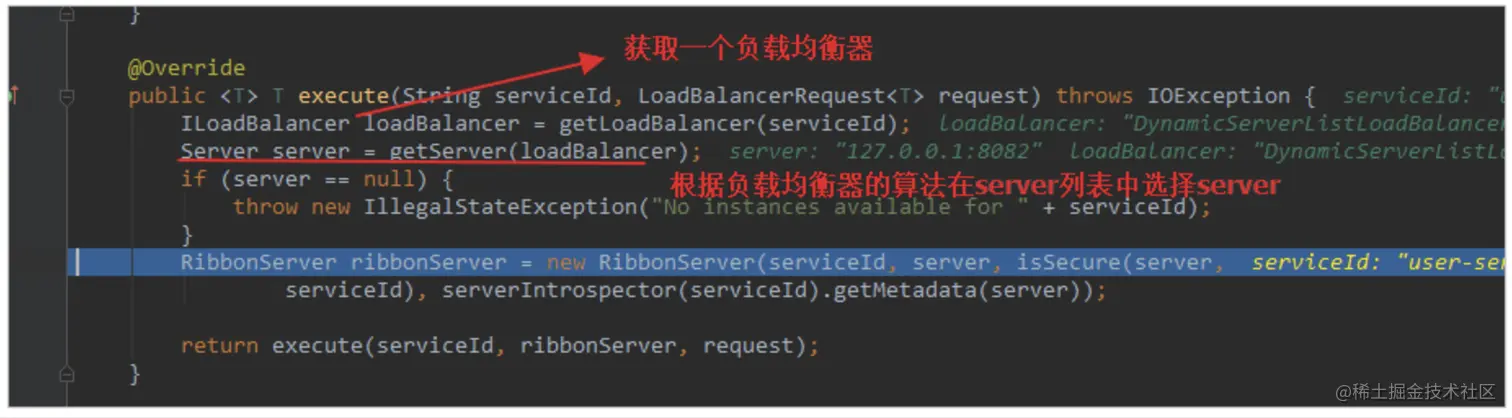Click the fold marker at the top closing brace
This screenshot has height=418, width=1512.
67,15
